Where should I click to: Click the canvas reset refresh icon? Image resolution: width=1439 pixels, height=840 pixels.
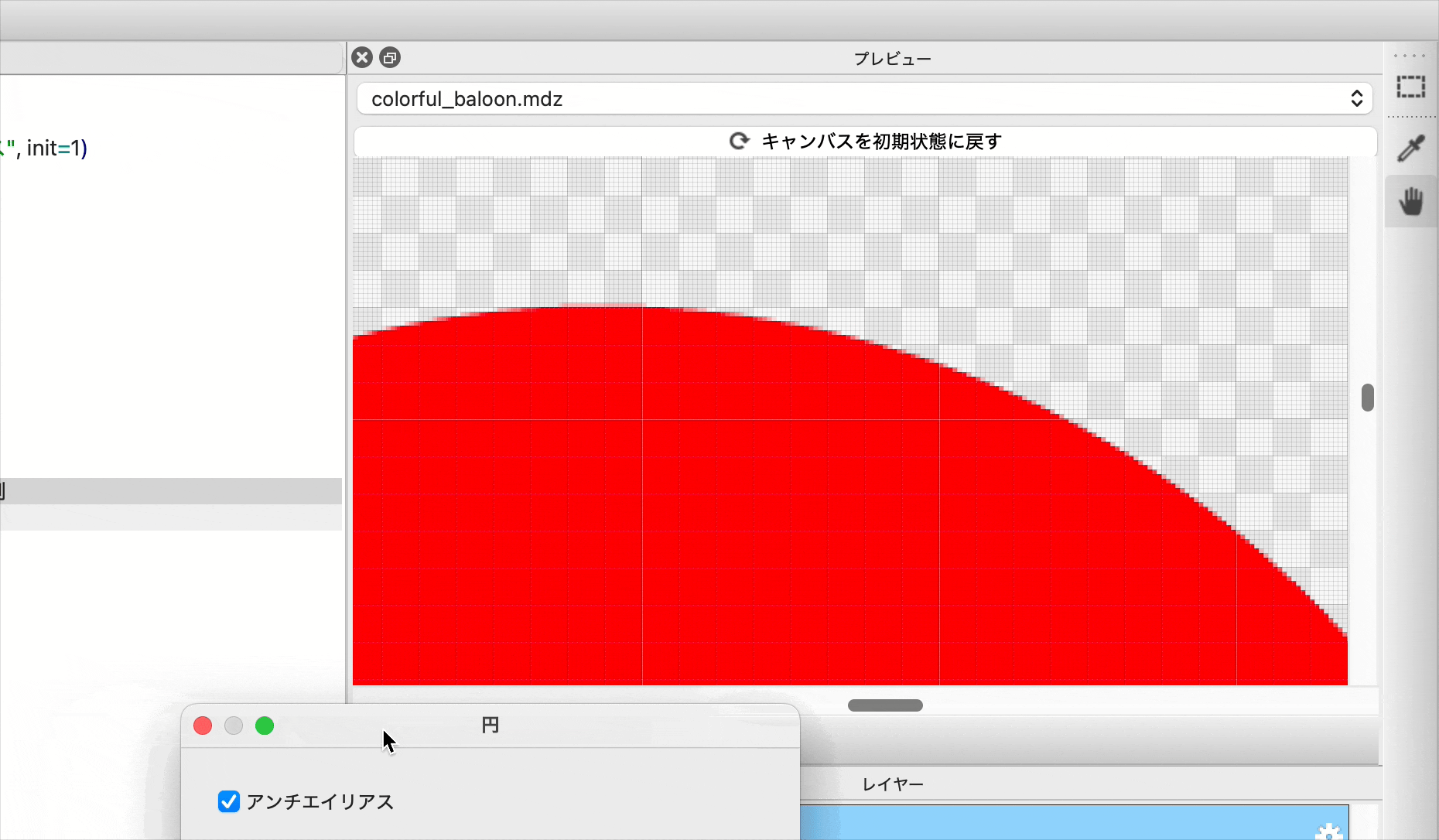(740, 141)
